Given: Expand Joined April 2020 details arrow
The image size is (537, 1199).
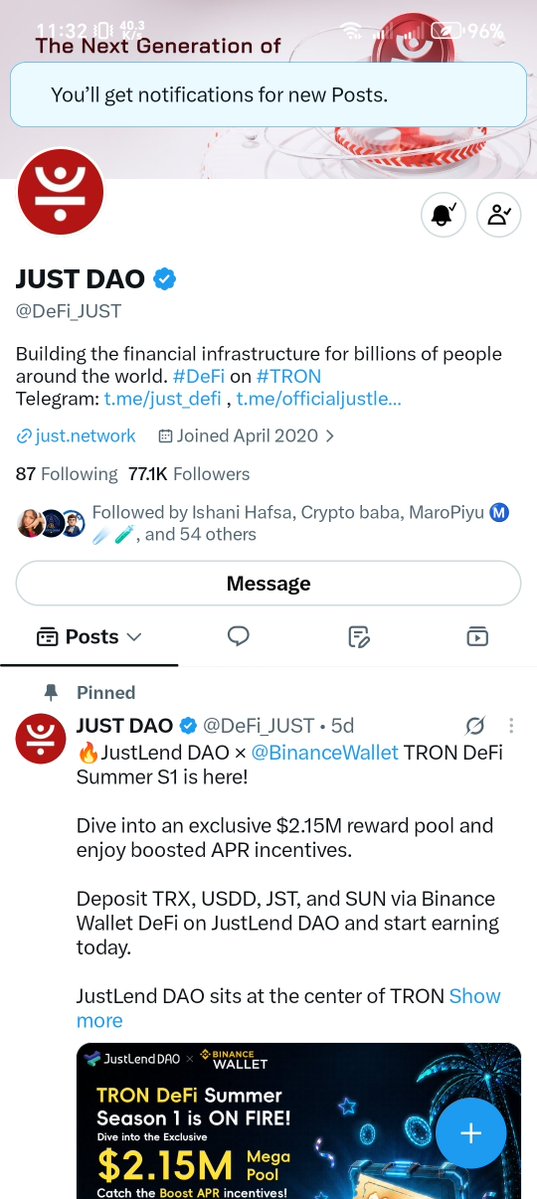Looking at the screenshot, I should pyautogui.click(x=330, y=436).
